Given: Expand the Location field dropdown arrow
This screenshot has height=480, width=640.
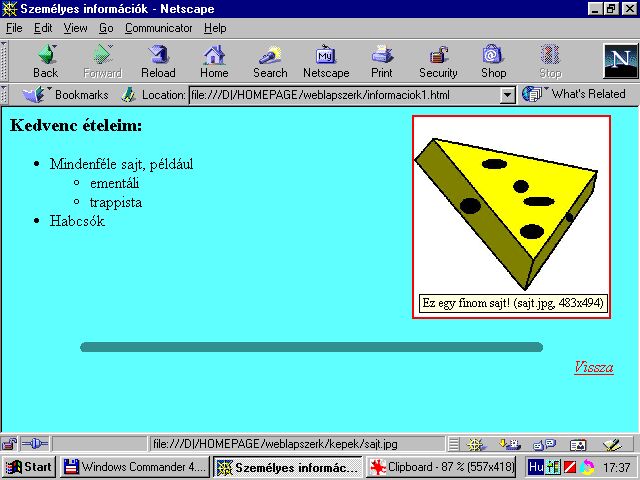Looking at the screenshot, I should (507, 95).
